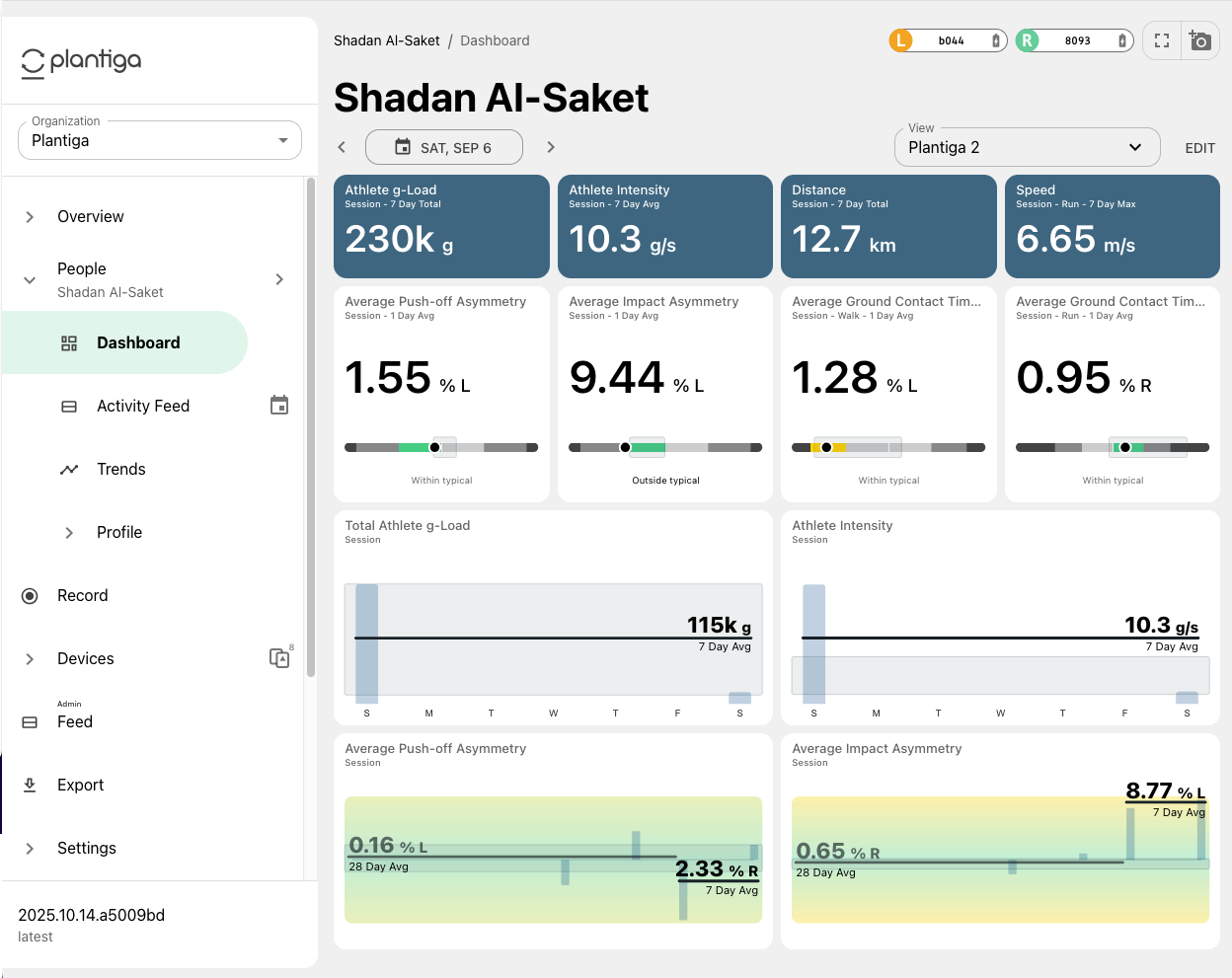Click the left pod L badge

coord(901,40)
